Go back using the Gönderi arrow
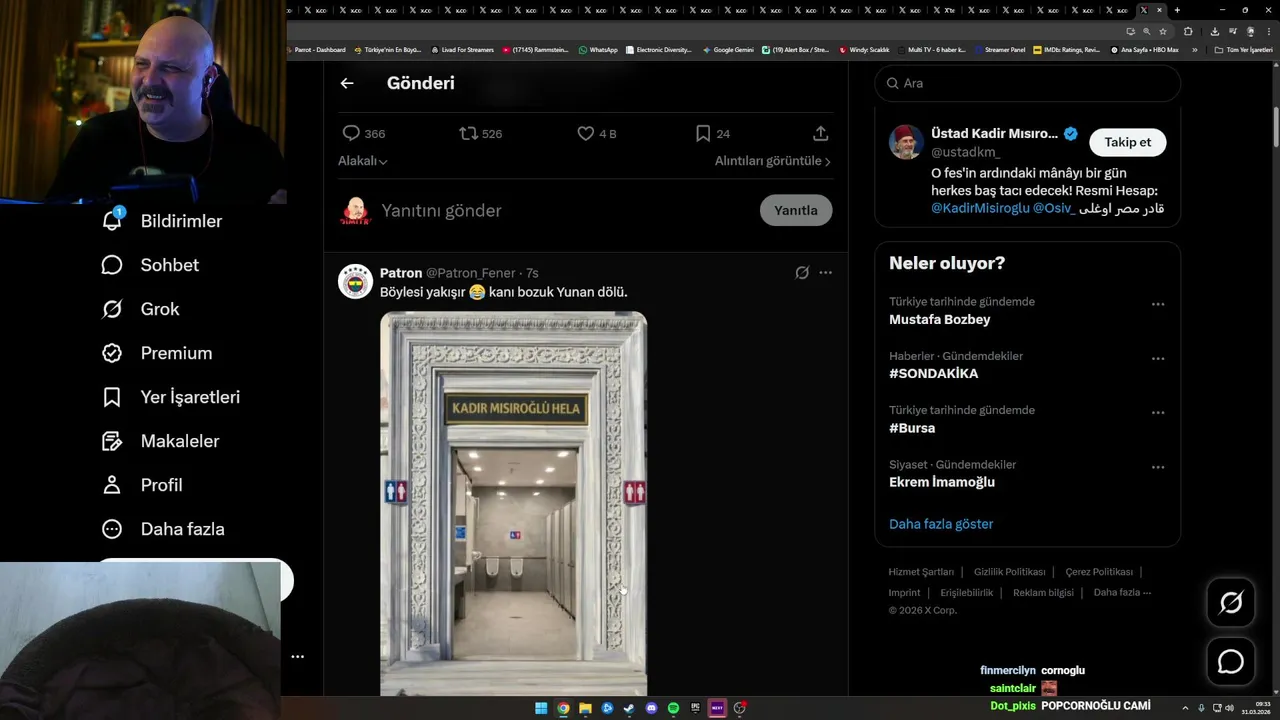 point(347,83)
